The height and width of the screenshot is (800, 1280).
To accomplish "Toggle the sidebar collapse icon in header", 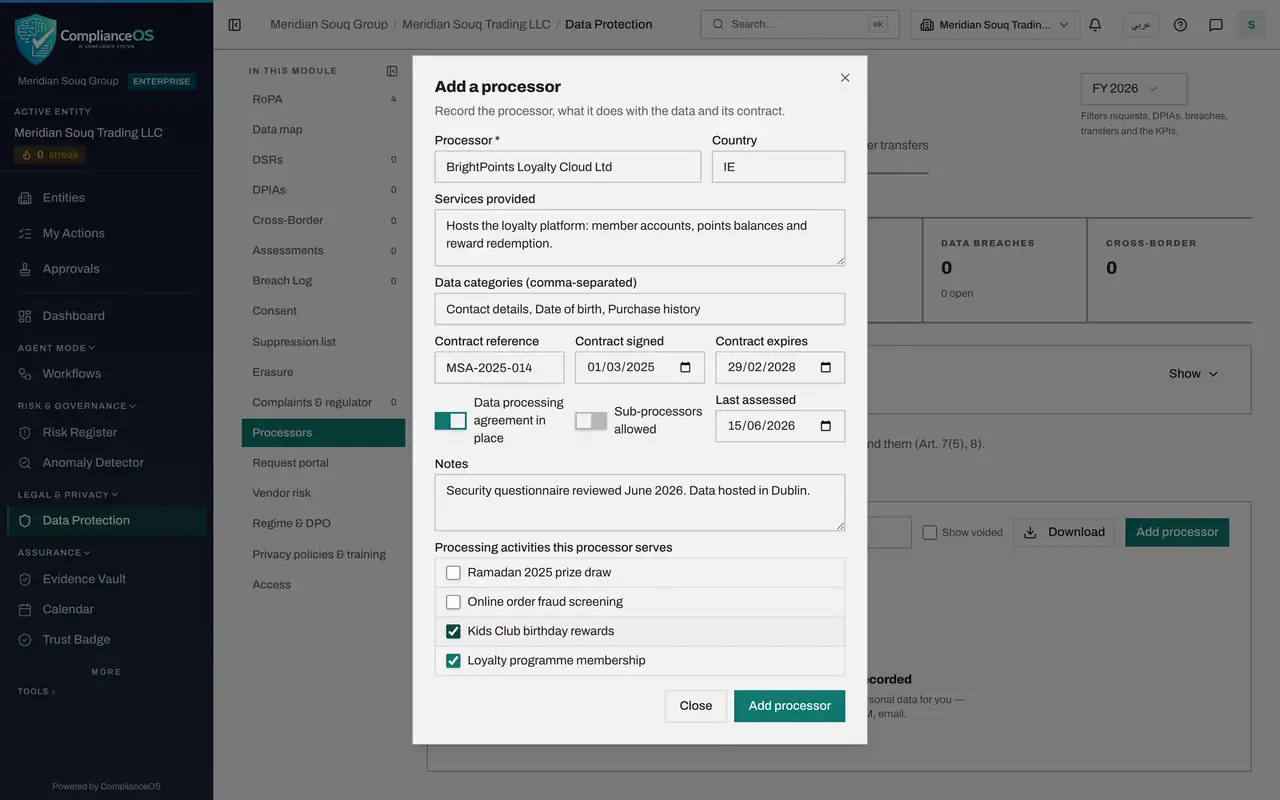I will click(235, 25).
